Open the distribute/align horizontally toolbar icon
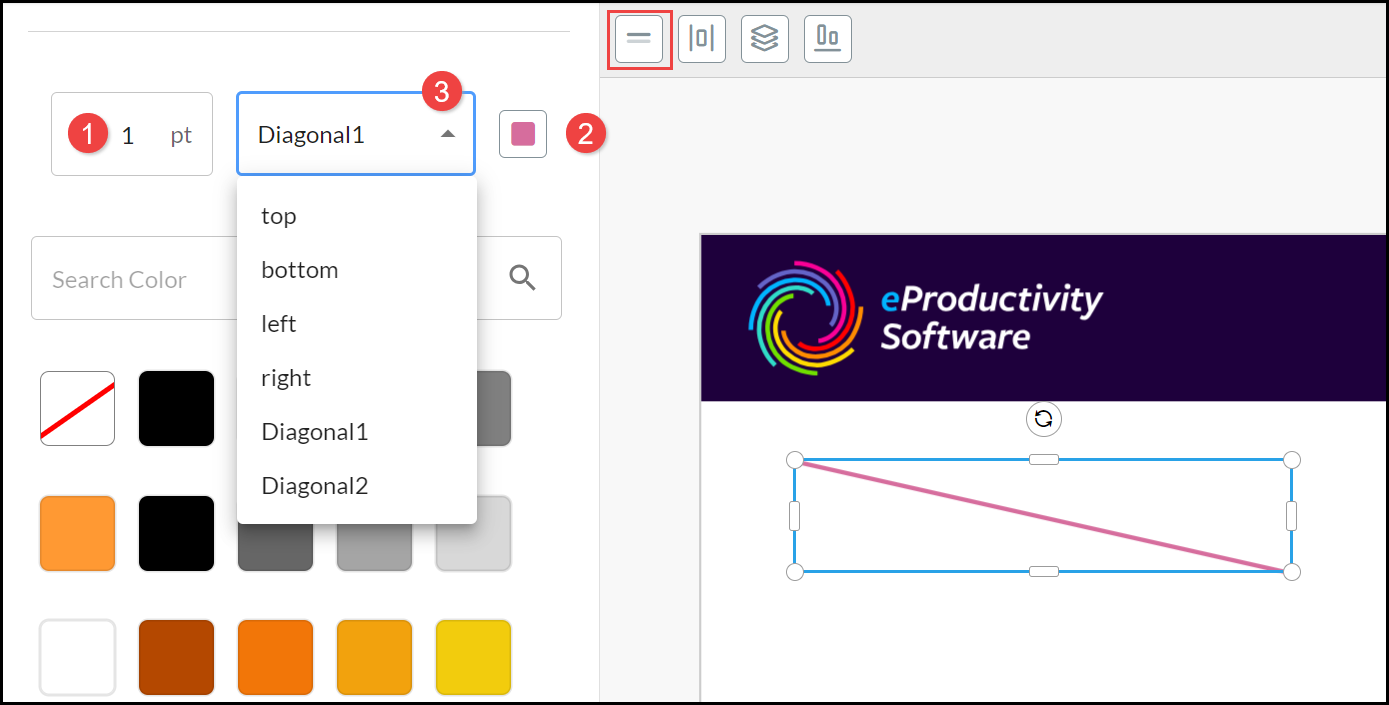The width and height of the screenshot is (1389, 705). (702, 39)
